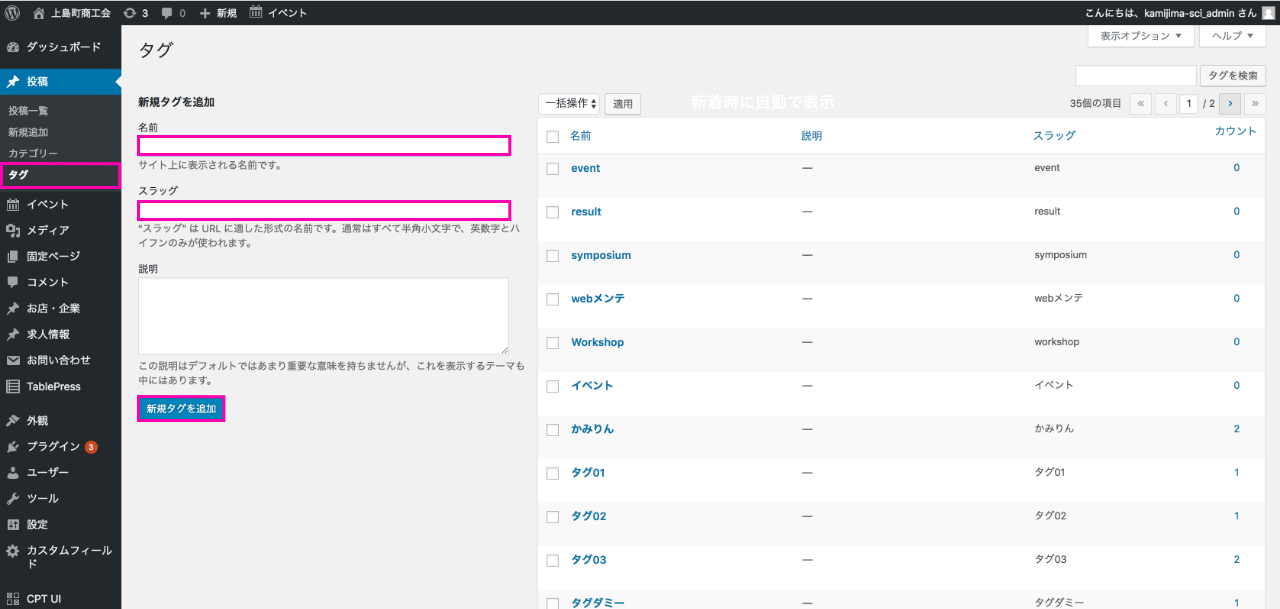The image size is (1280, 609).
Task: Open the 一括操作 bulk actions dropdown
Action: point(568,103)
